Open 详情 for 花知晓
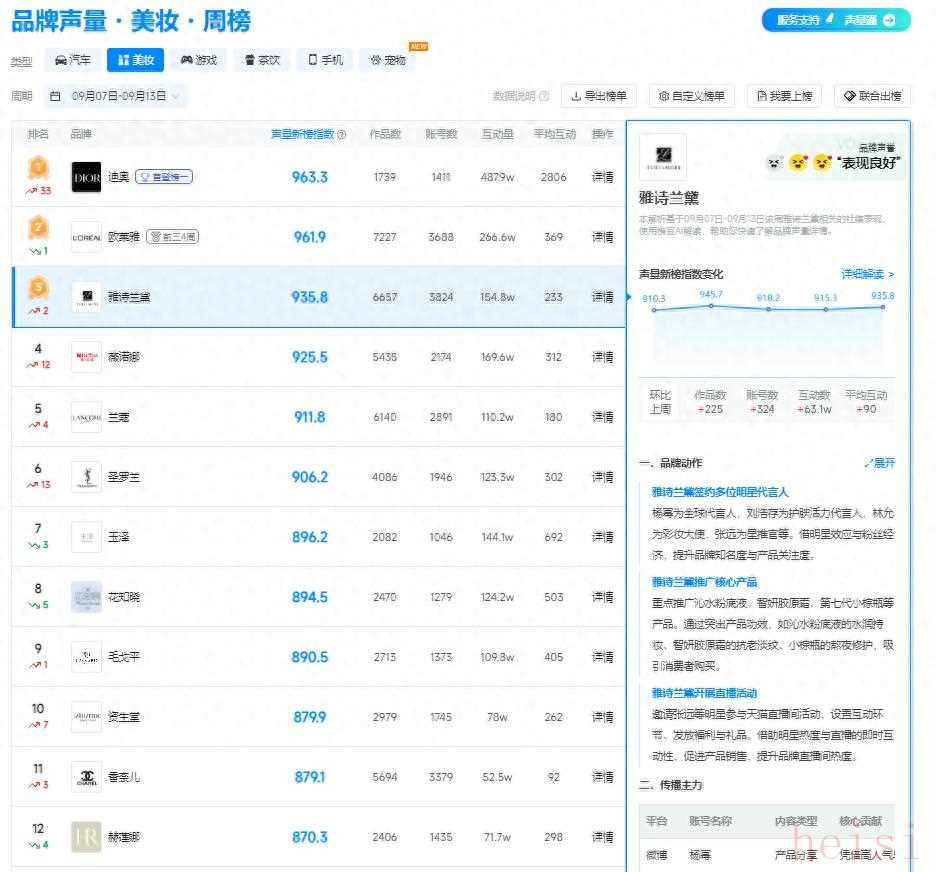This screenshot has width=936, height=872. coord(602,597)
